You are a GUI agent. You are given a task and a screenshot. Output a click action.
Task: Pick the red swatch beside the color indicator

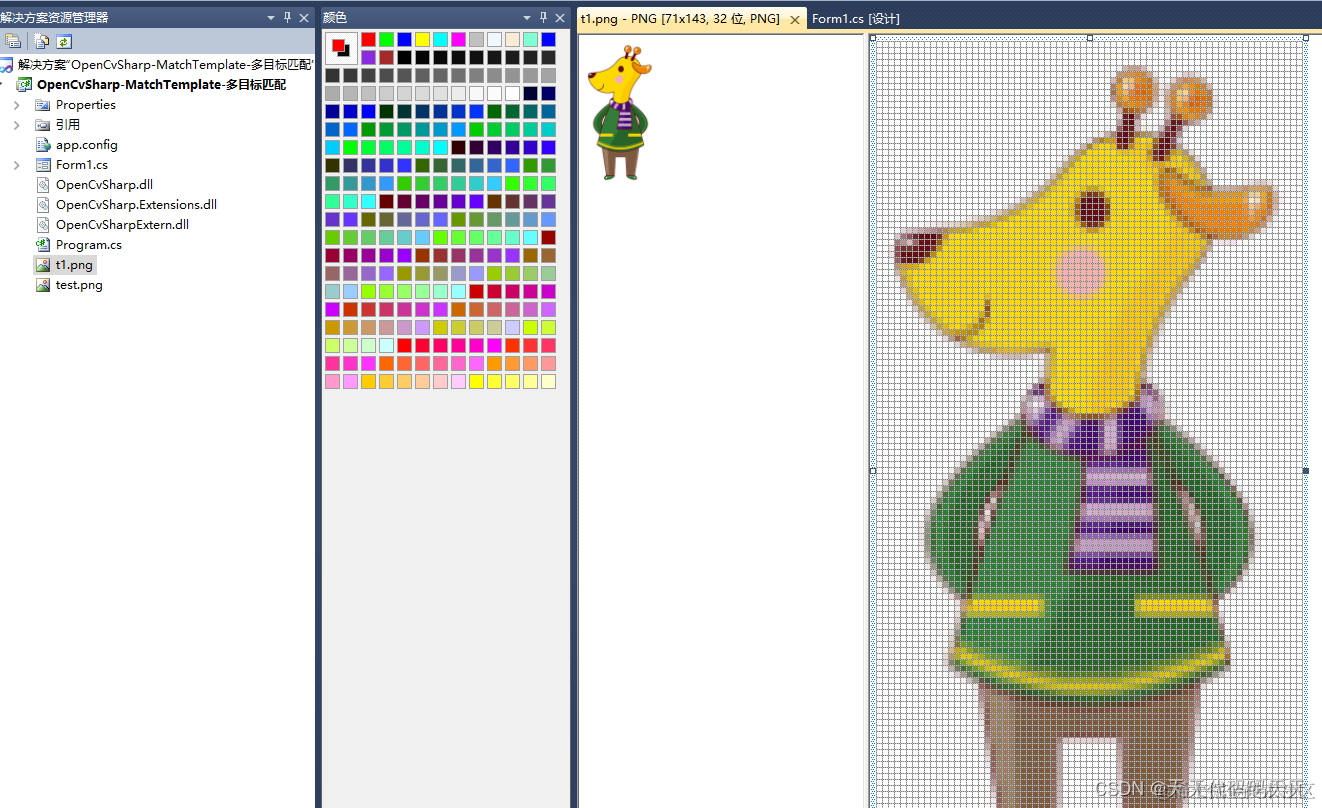[x=368, y=39]
